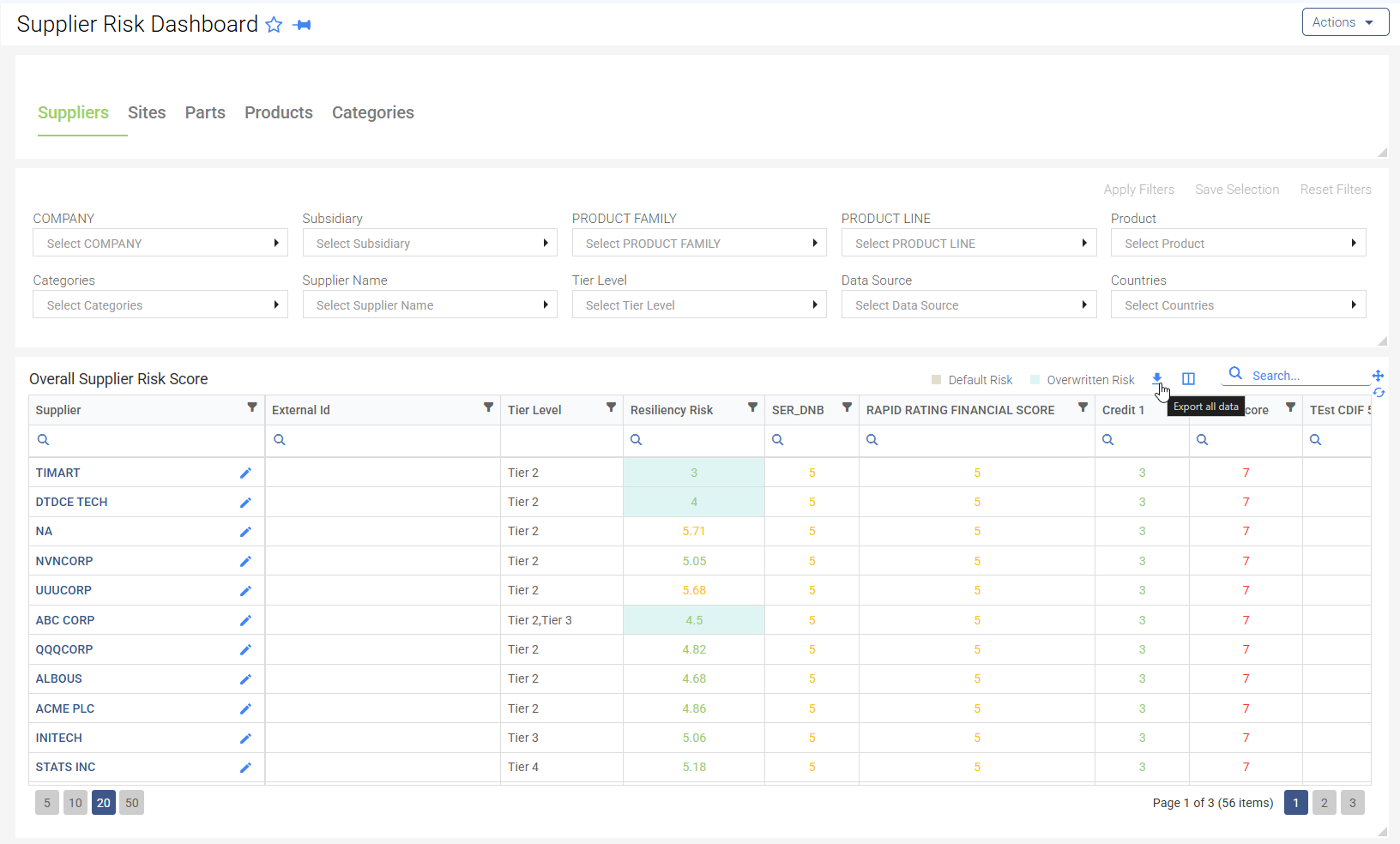Filter the RAPID RATING FINANCIAL SCORE column
Screen dimensions: 1400x844
click(x=1083, y=407)
